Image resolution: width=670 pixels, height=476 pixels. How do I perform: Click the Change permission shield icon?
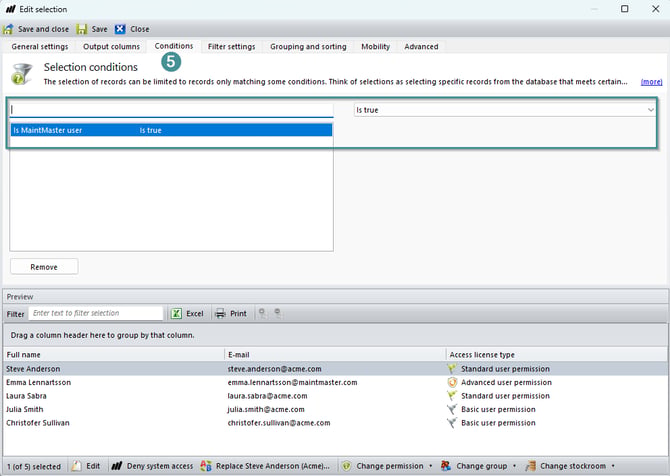(x=347, y=466)
